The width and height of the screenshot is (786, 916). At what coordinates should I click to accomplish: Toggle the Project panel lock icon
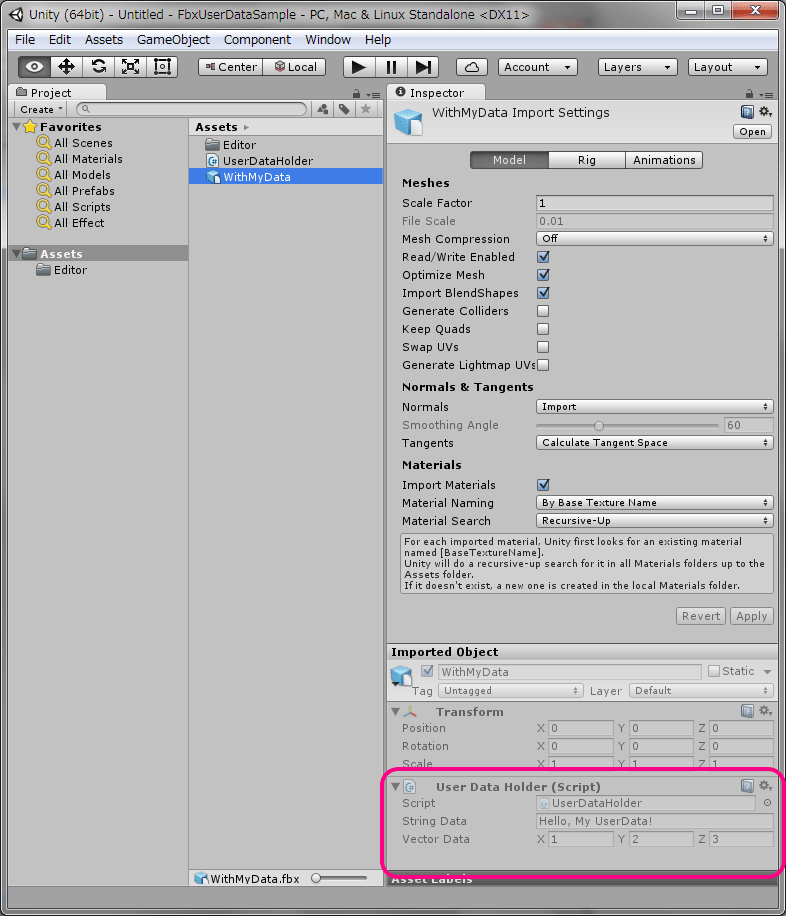356,94
